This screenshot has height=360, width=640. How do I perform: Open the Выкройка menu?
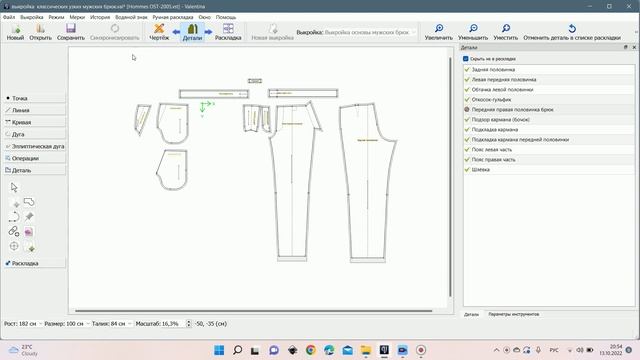pos(32,17)
